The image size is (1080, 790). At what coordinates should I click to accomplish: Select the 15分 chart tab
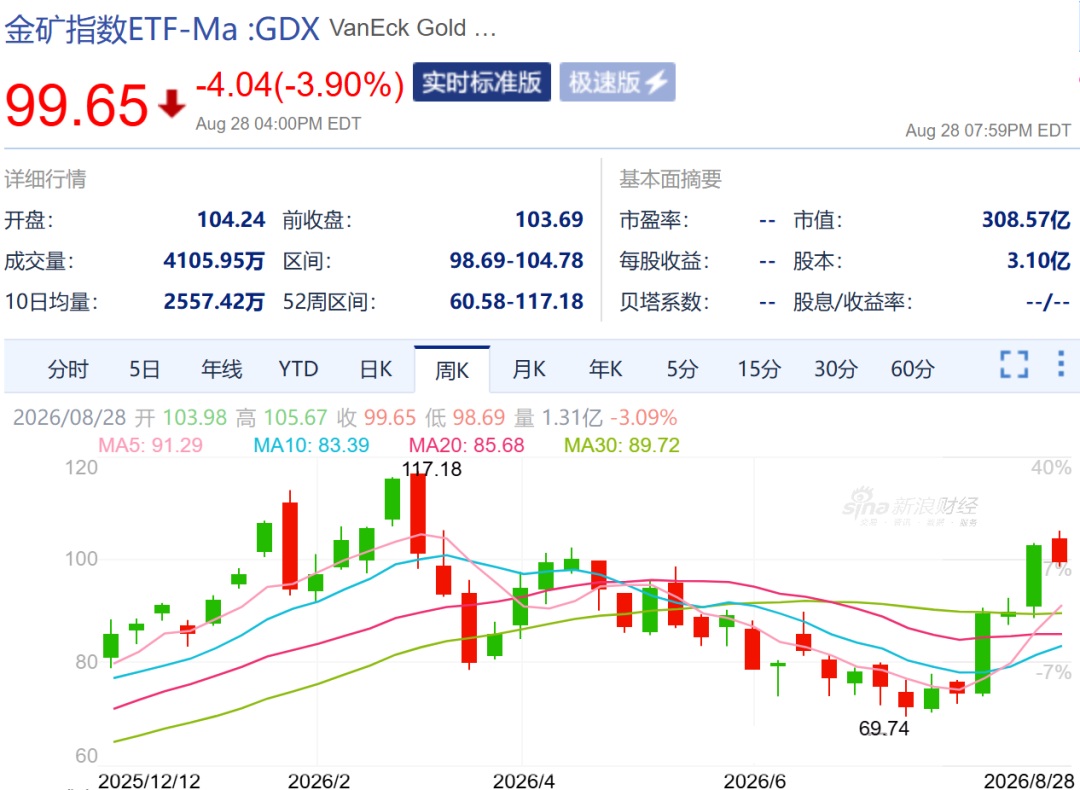[759, 369]
